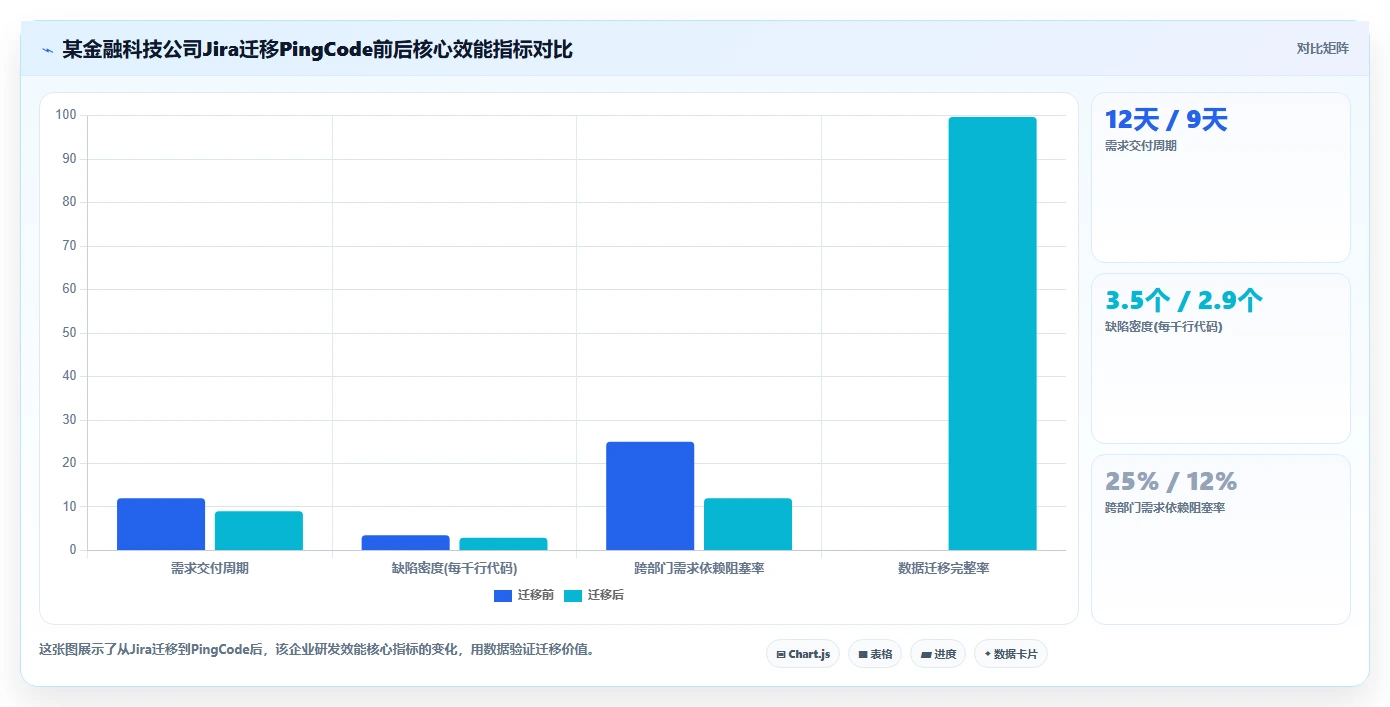Screen dimensions: 1390x707
Task: Click the chart title text in header
Action: 317,49
